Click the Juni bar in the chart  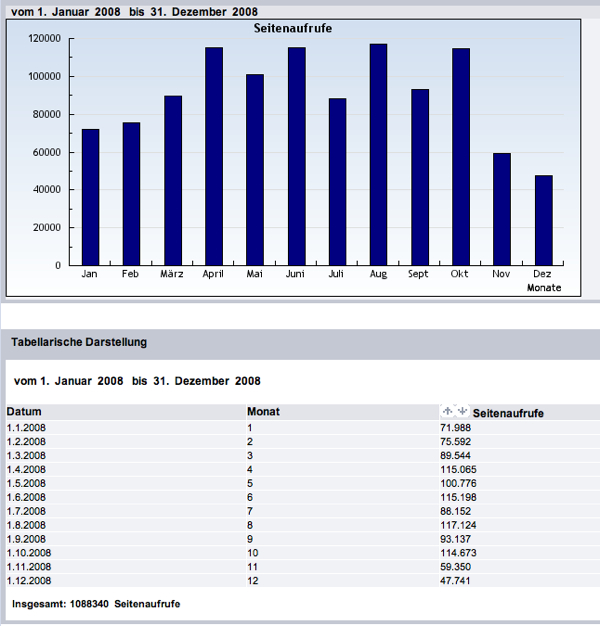[297, 156]
